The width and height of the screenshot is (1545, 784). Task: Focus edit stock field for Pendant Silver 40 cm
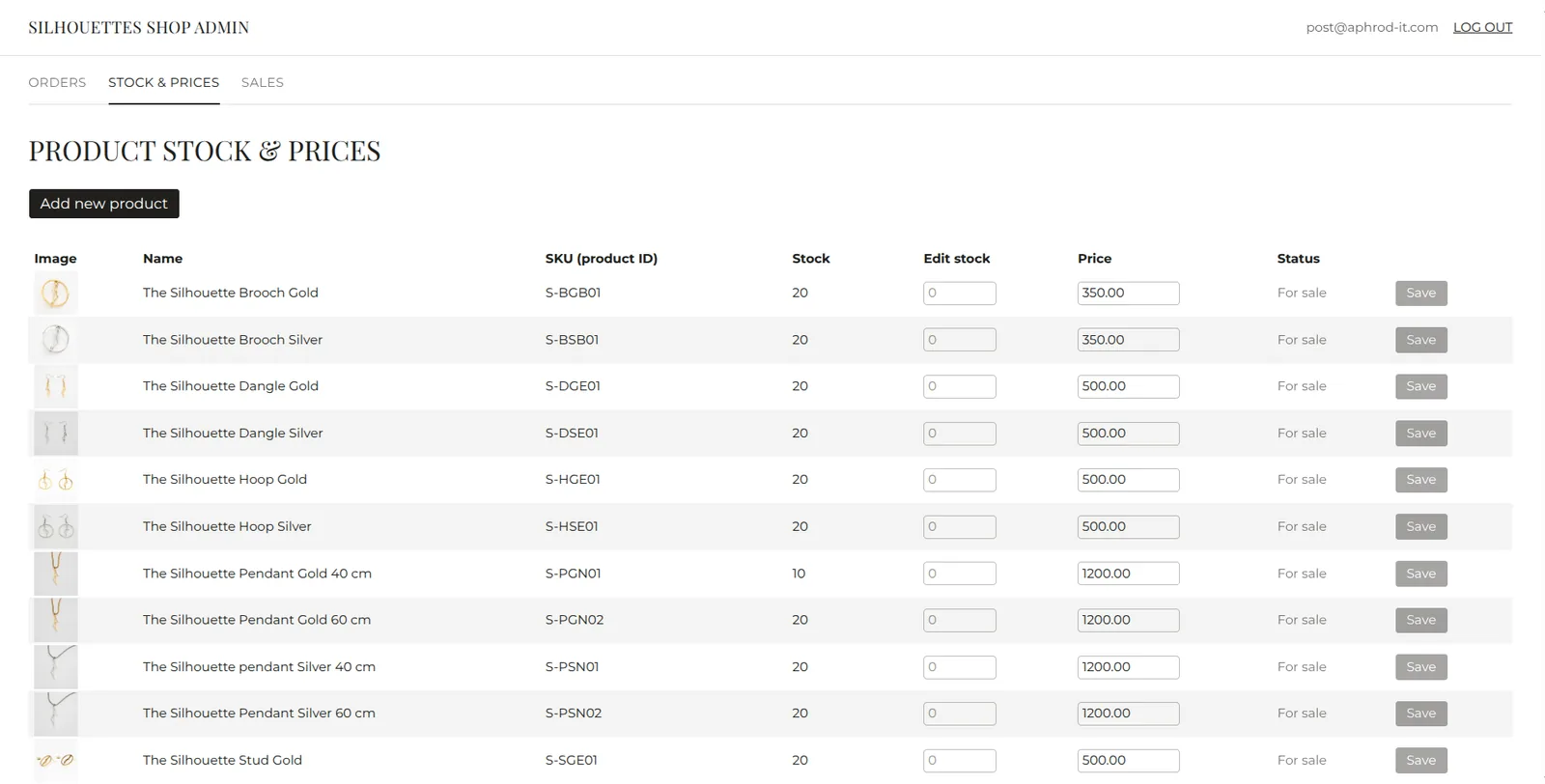(959, 667)
